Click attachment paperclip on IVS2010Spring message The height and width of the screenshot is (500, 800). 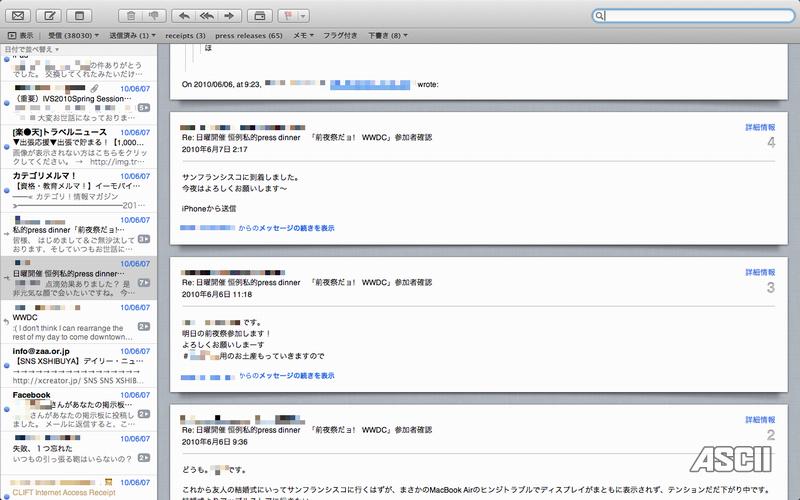[x=94, y=89]
